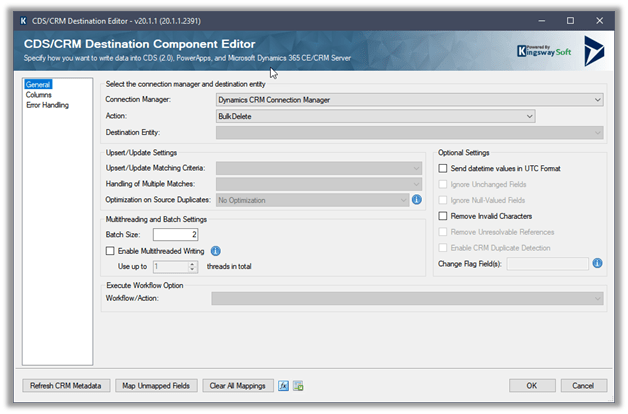
Task: Check Remove Invalid Characters option
Action: point(443,216)
